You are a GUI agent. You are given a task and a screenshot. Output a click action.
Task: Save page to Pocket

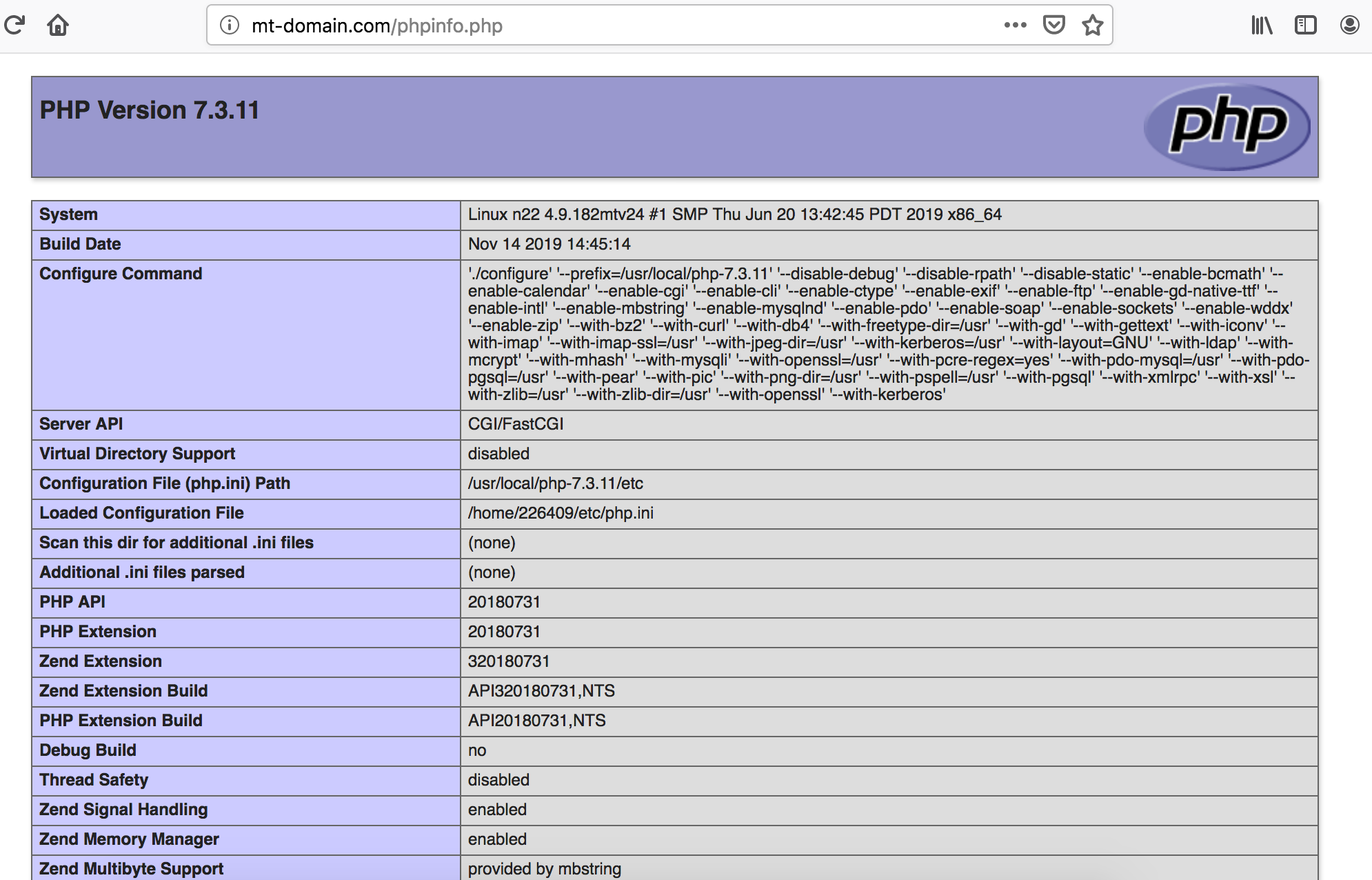pyautogui.click(x=1053, y=26)
